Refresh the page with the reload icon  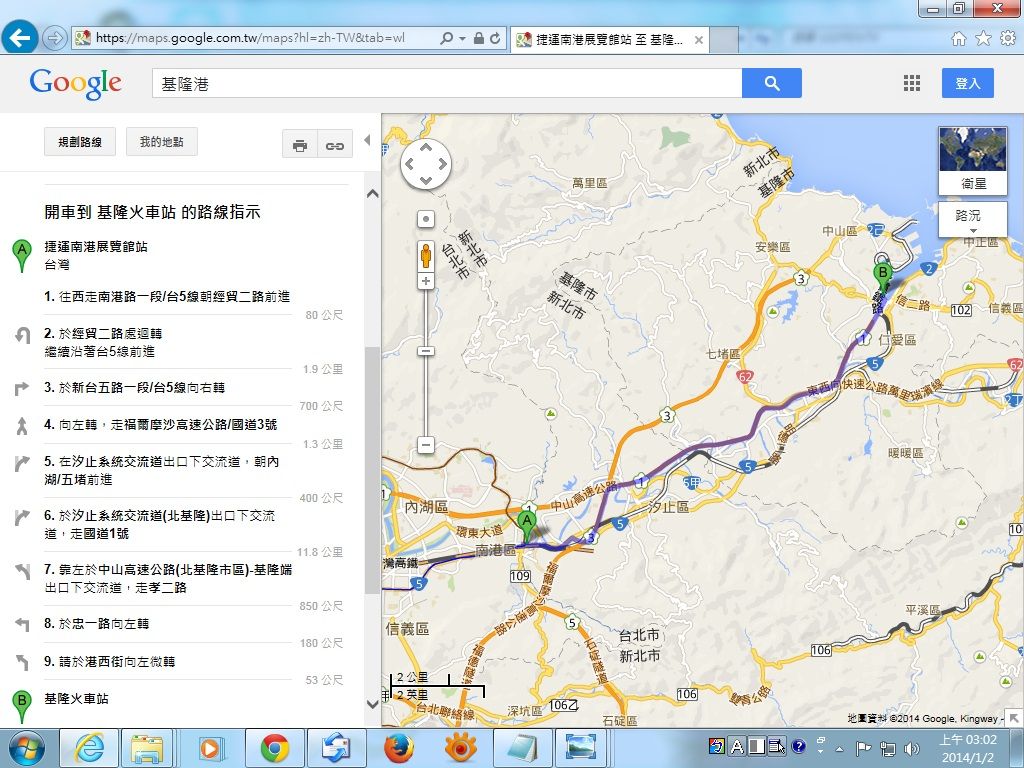(495, 39)
